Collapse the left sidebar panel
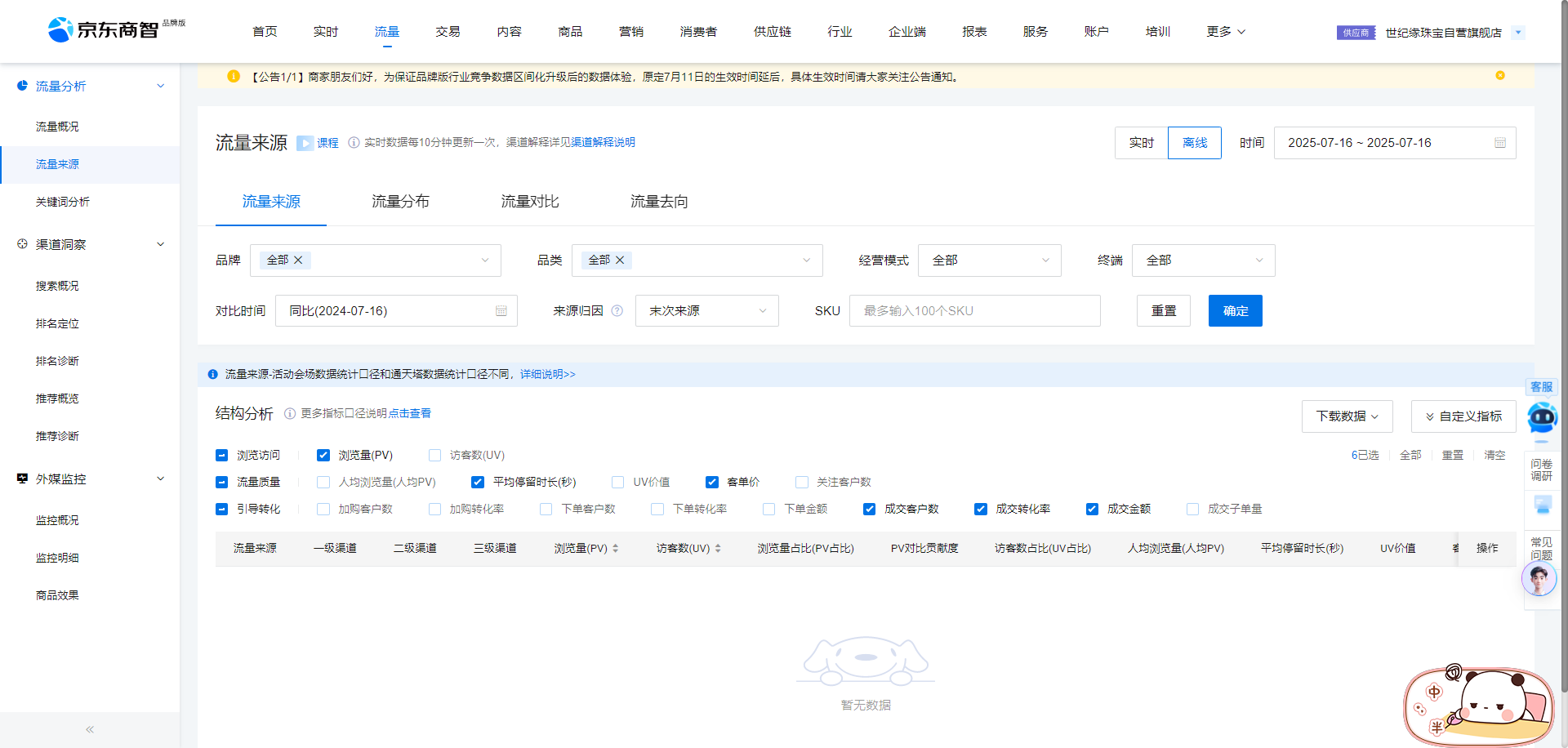1568x748 pixels. [x=90, y=729]
